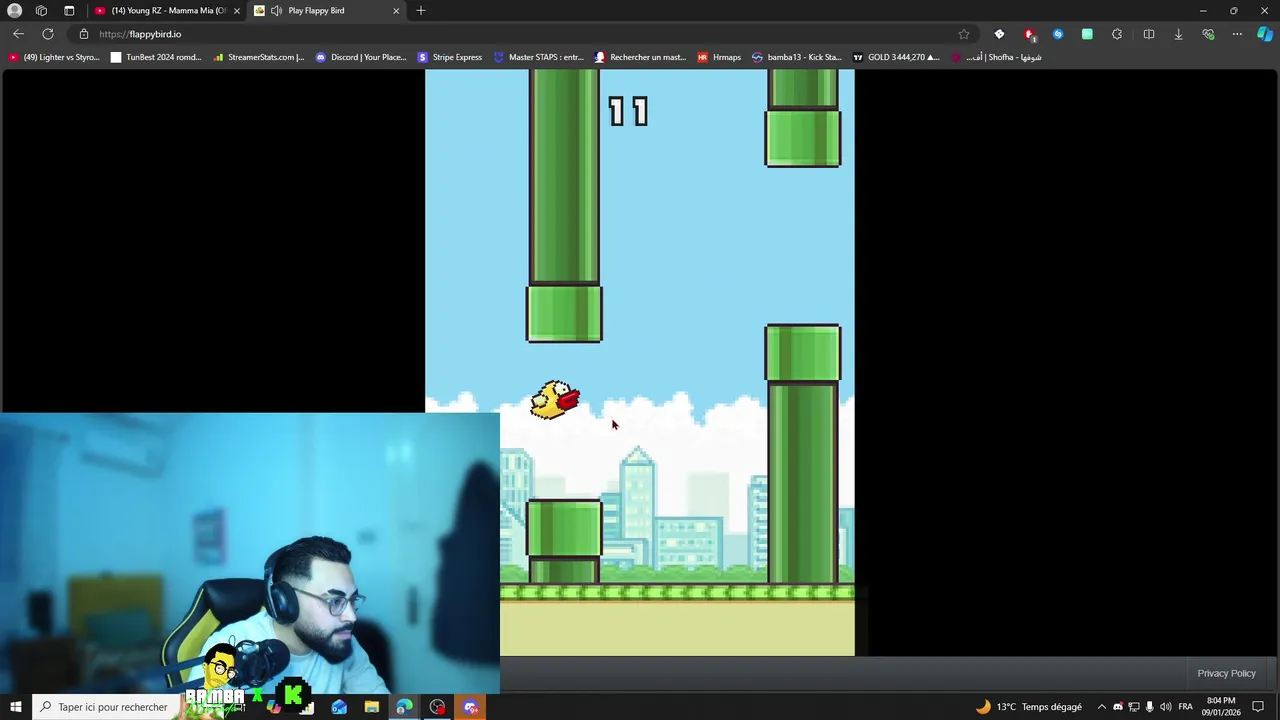Open File Explorer from taskbar

click(x=372, y=707)
